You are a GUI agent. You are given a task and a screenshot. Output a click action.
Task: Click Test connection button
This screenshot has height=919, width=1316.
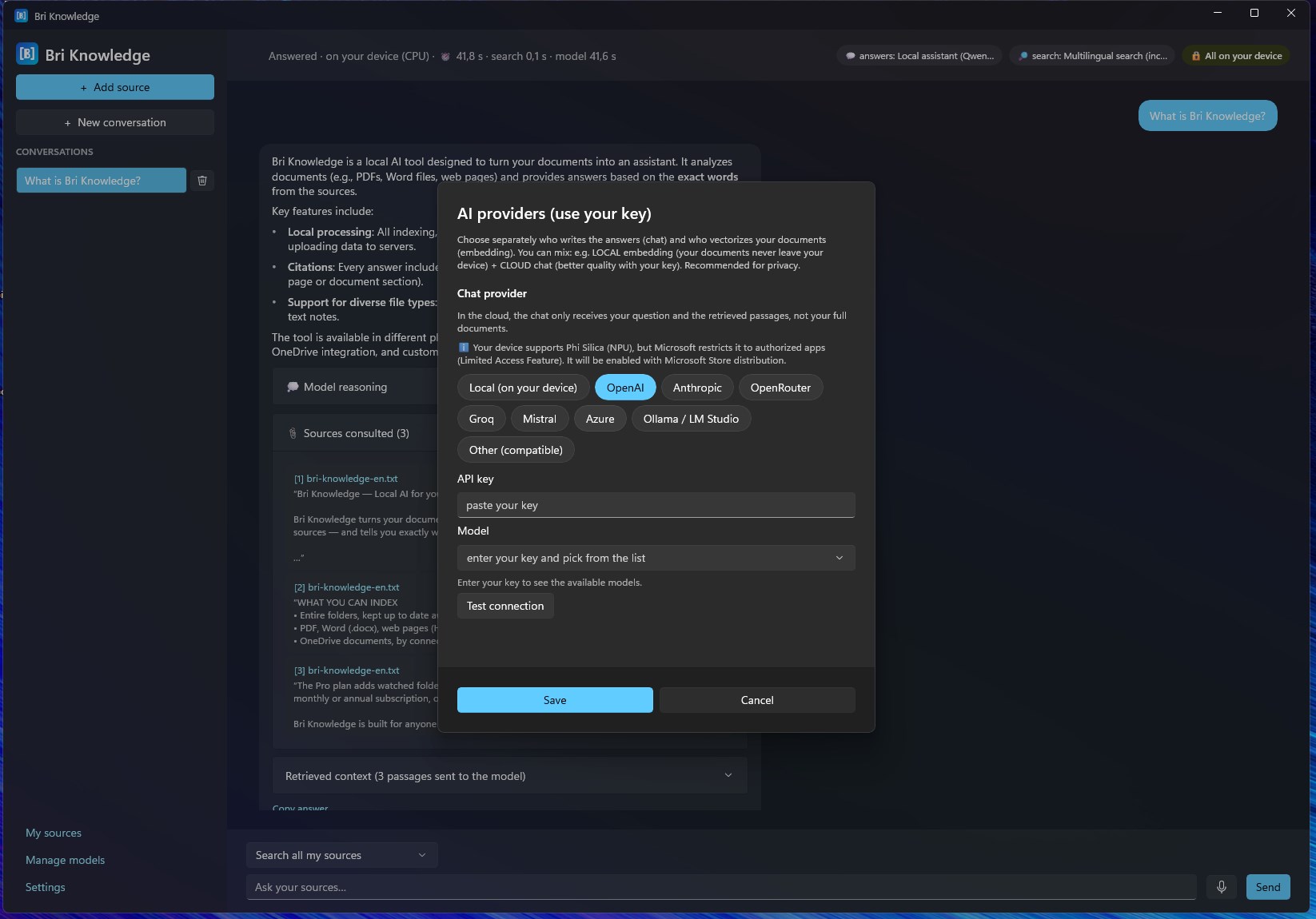click(505, 606)
